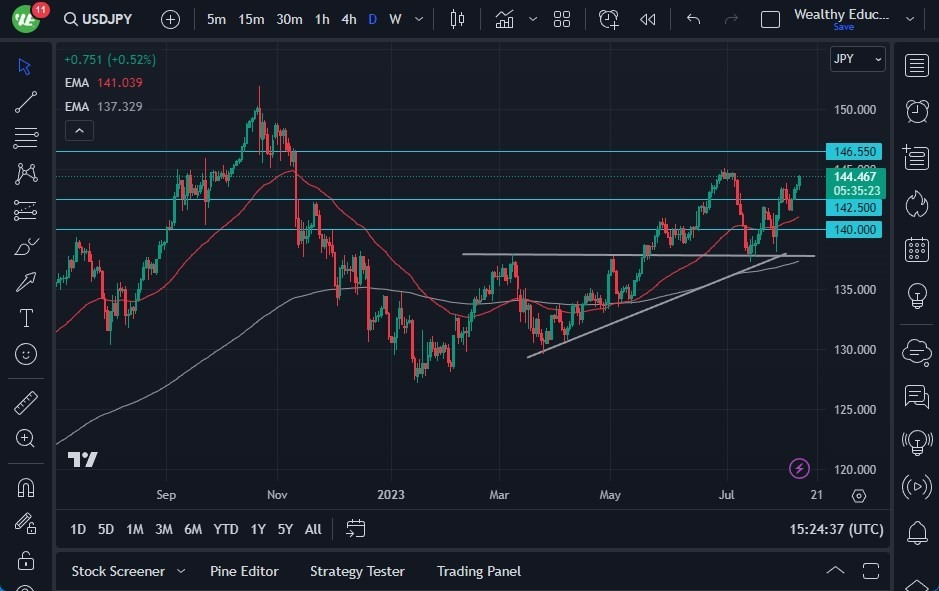Screen dimensions: 939x591
Task: Open the Hotlists flame panel
Action: tap(917, 203)
